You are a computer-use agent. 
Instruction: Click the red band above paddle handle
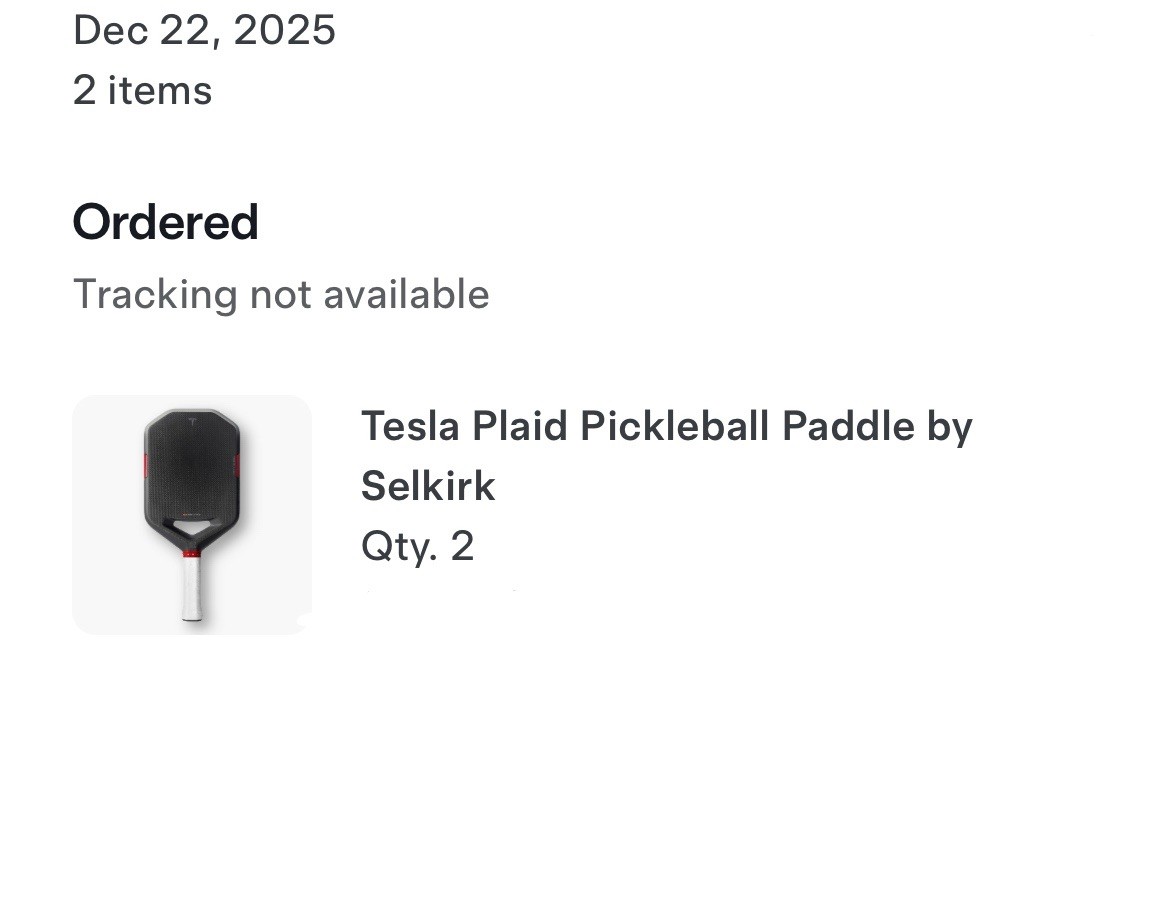pos(192,553)
